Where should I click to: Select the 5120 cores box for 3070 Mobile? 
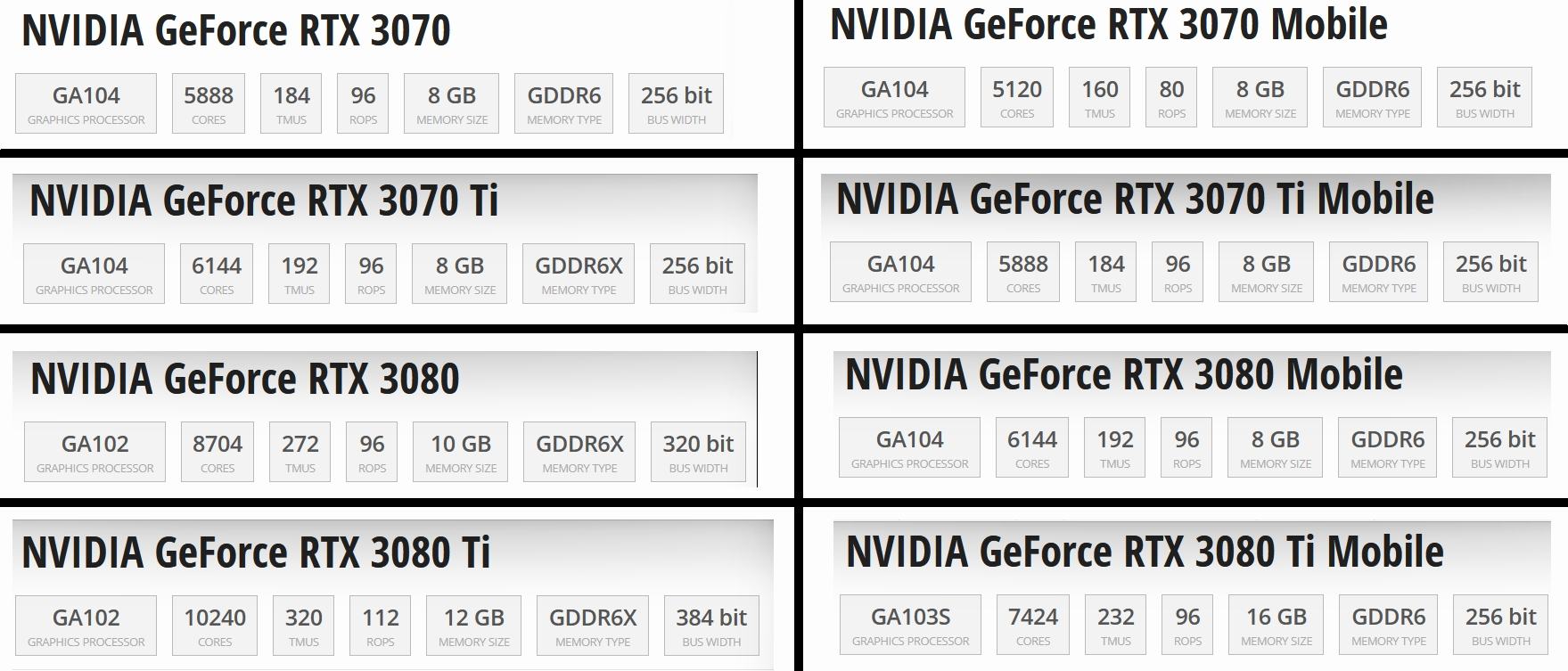pos(1017,97)
